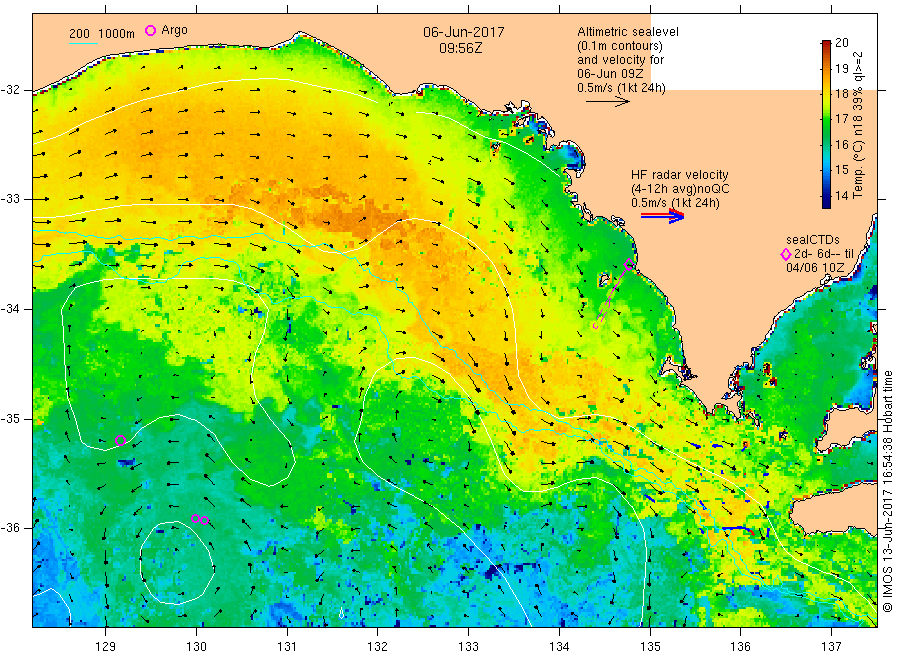Click the cyan depth contour legend line under 200

coord(83,43)
